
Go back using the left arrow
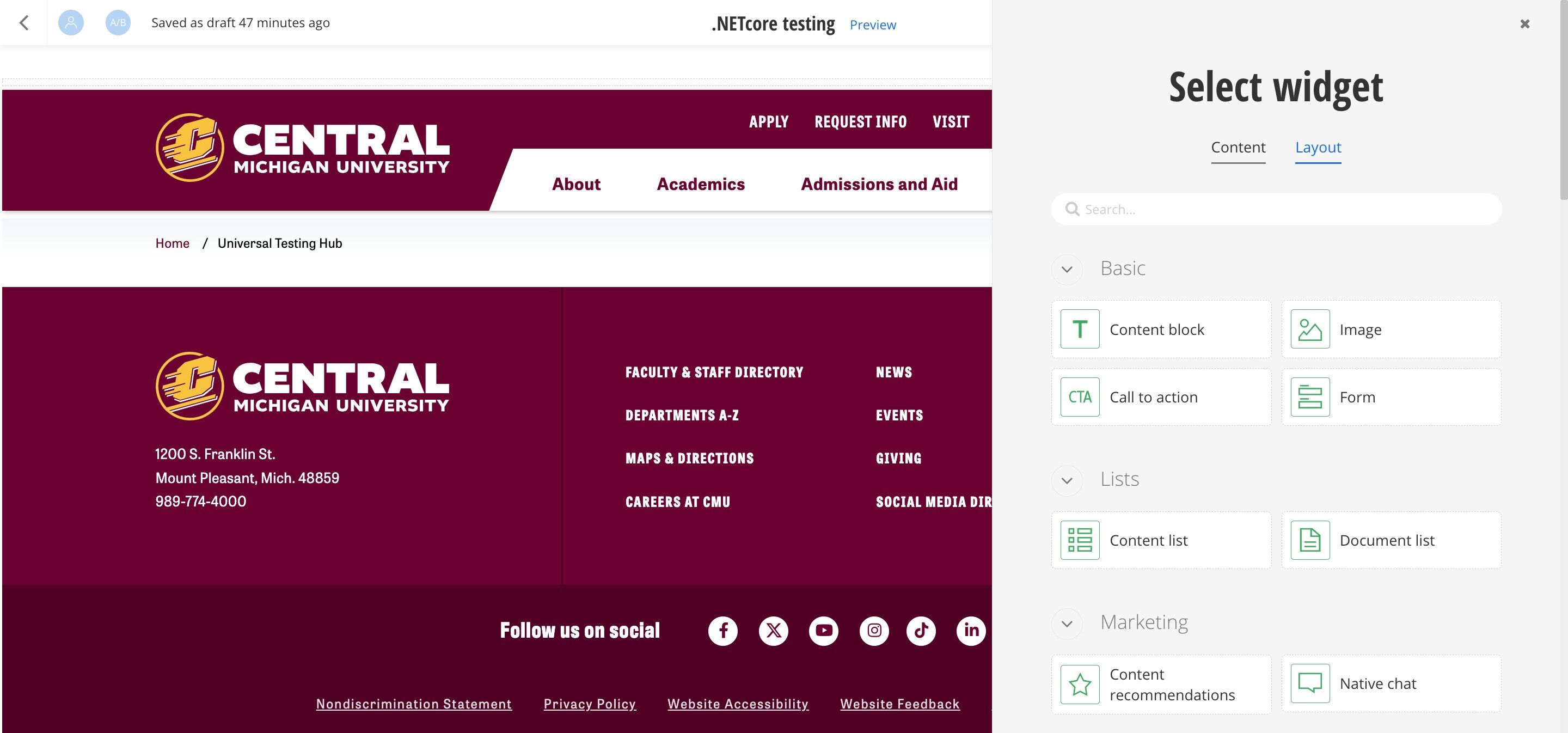[x=24, y=22]
